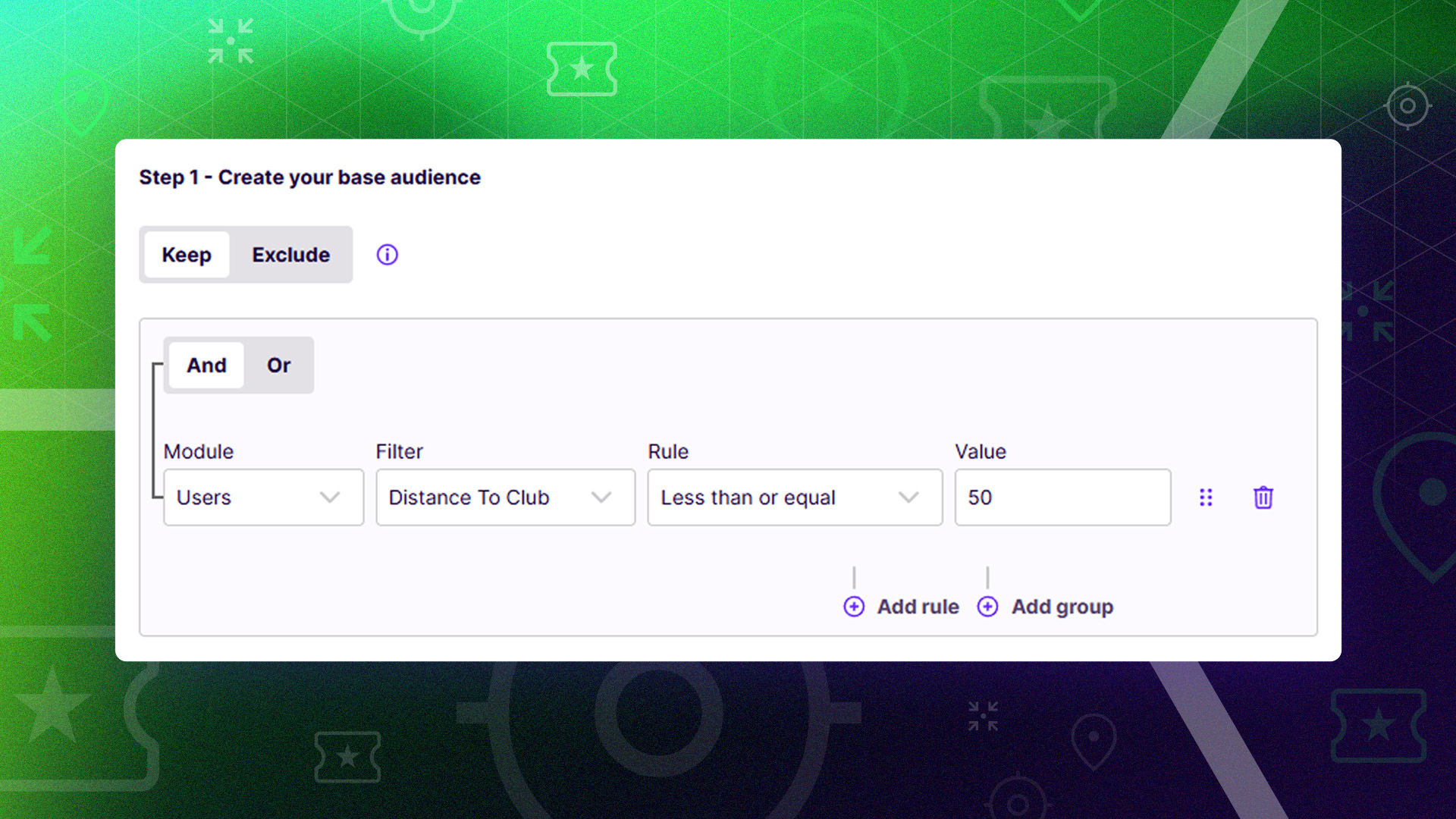Click Add rule to insert a new rule
The height and width of the screenshot is (819, 1456).
(x=918, y=607)
